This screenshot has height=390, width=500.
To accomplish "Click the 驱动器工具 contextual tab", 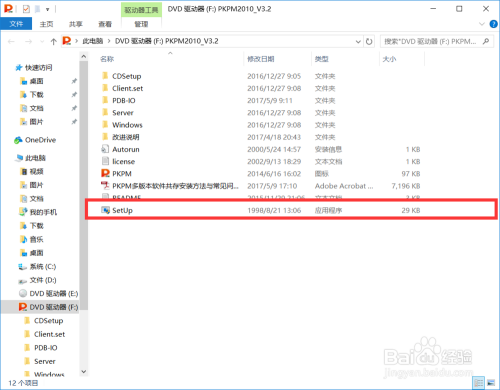I will (x=141, y=10).
